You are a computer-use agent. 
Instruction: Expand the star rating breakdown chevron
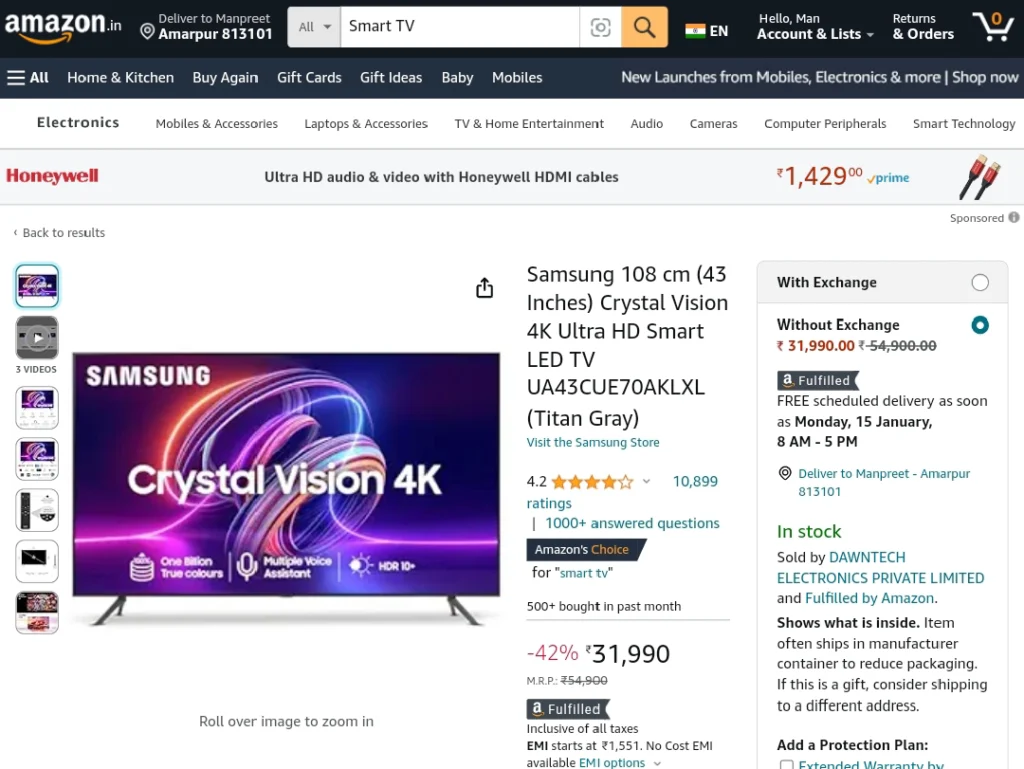[646, 482]
